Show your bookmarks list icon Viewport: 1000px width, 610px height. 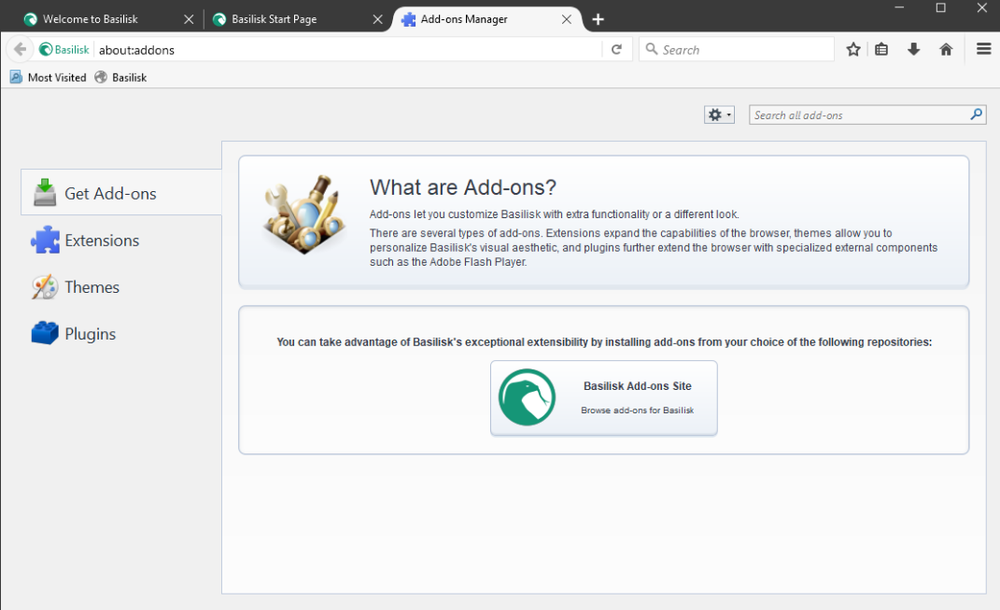(x=881, y=49)
